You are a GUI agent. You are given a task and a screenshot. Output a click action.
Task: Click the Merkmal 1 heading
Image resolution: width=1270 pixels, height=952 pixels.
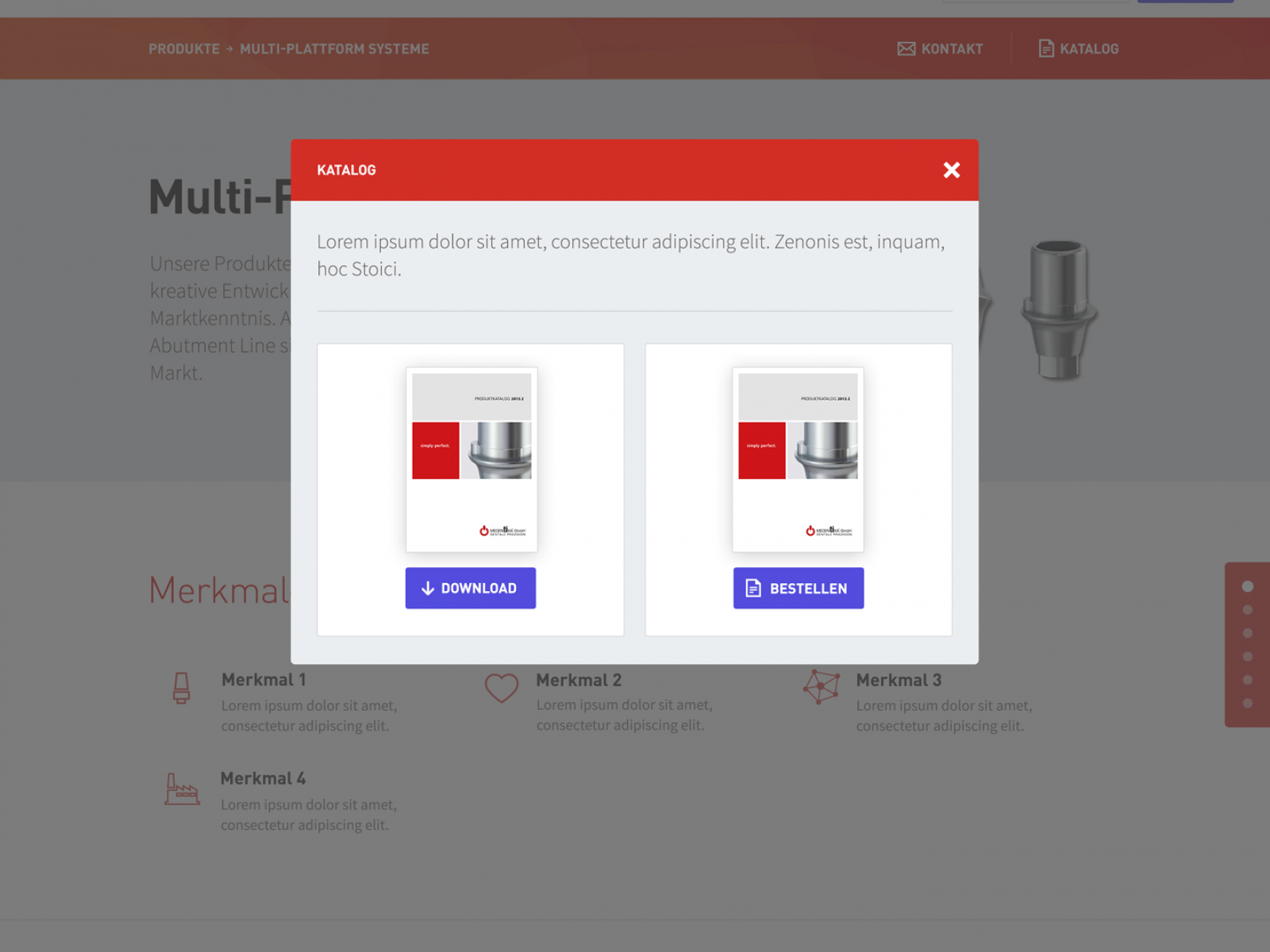[263, 680]
